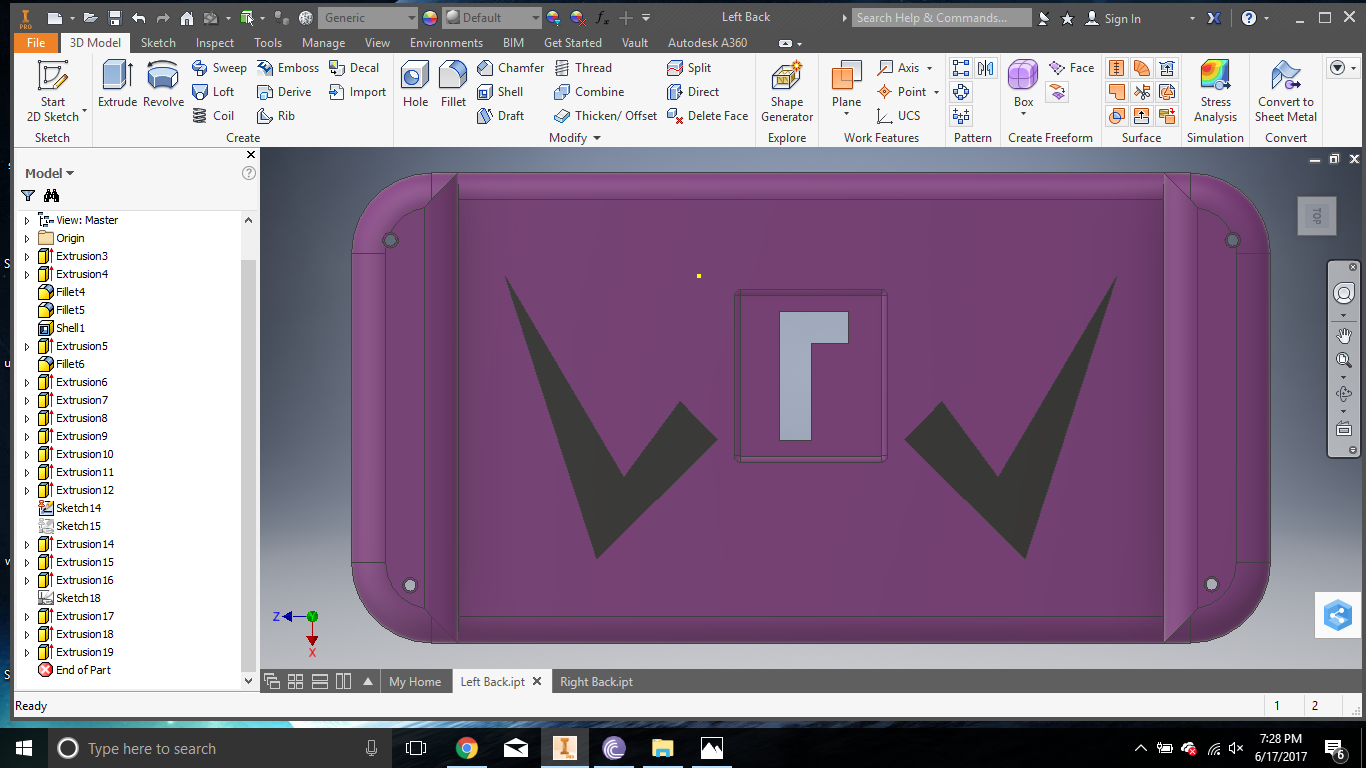Click the ViewCube TOP face

pos(1317,216)
